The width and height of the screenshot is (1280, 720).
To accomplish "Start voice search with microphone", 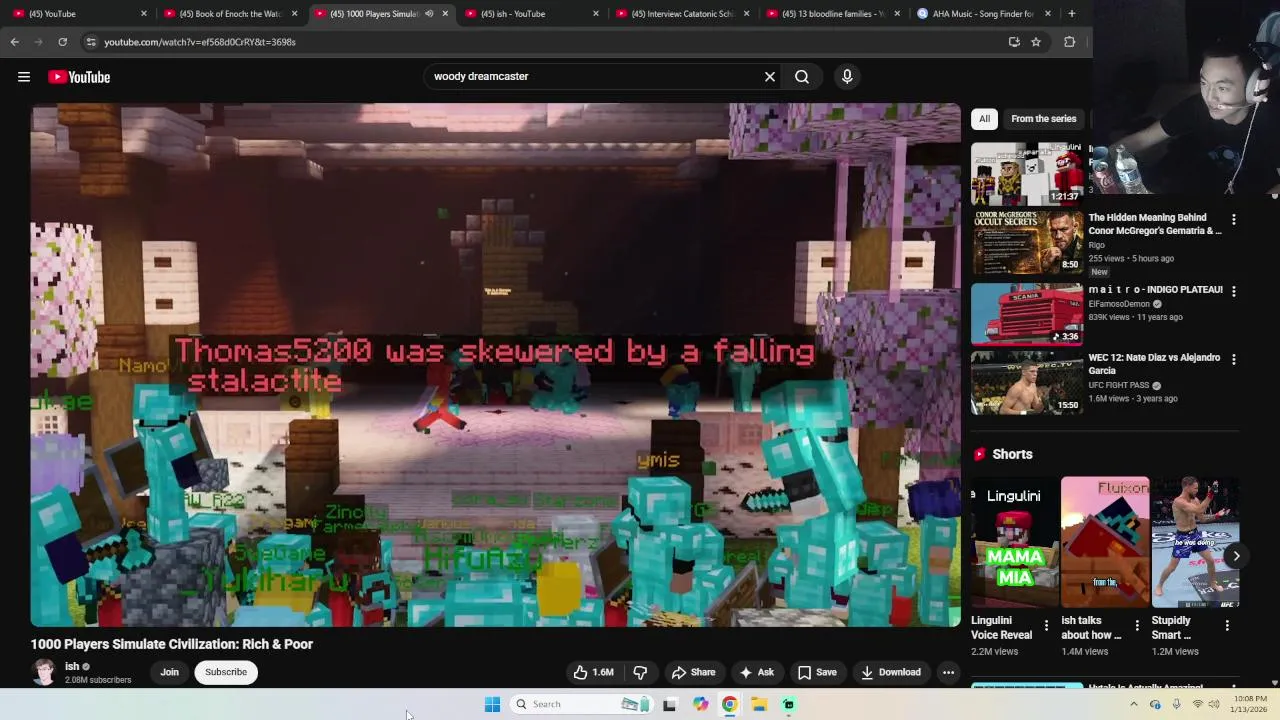I will click(x=847, y=76).
